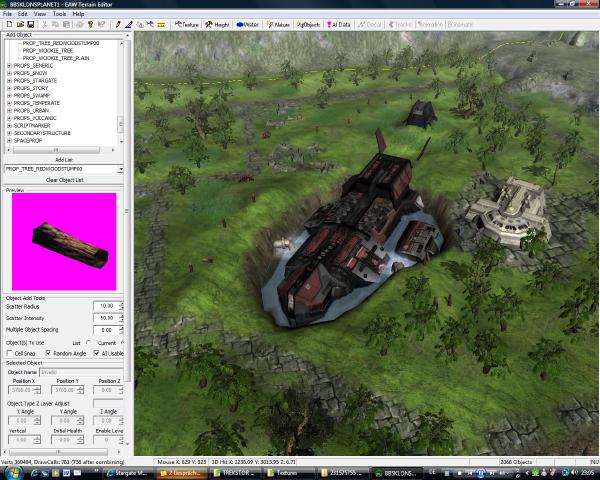The image size is (600, 480).
Task: Select the blue pen edit tool
Action: tap(129, 24)
